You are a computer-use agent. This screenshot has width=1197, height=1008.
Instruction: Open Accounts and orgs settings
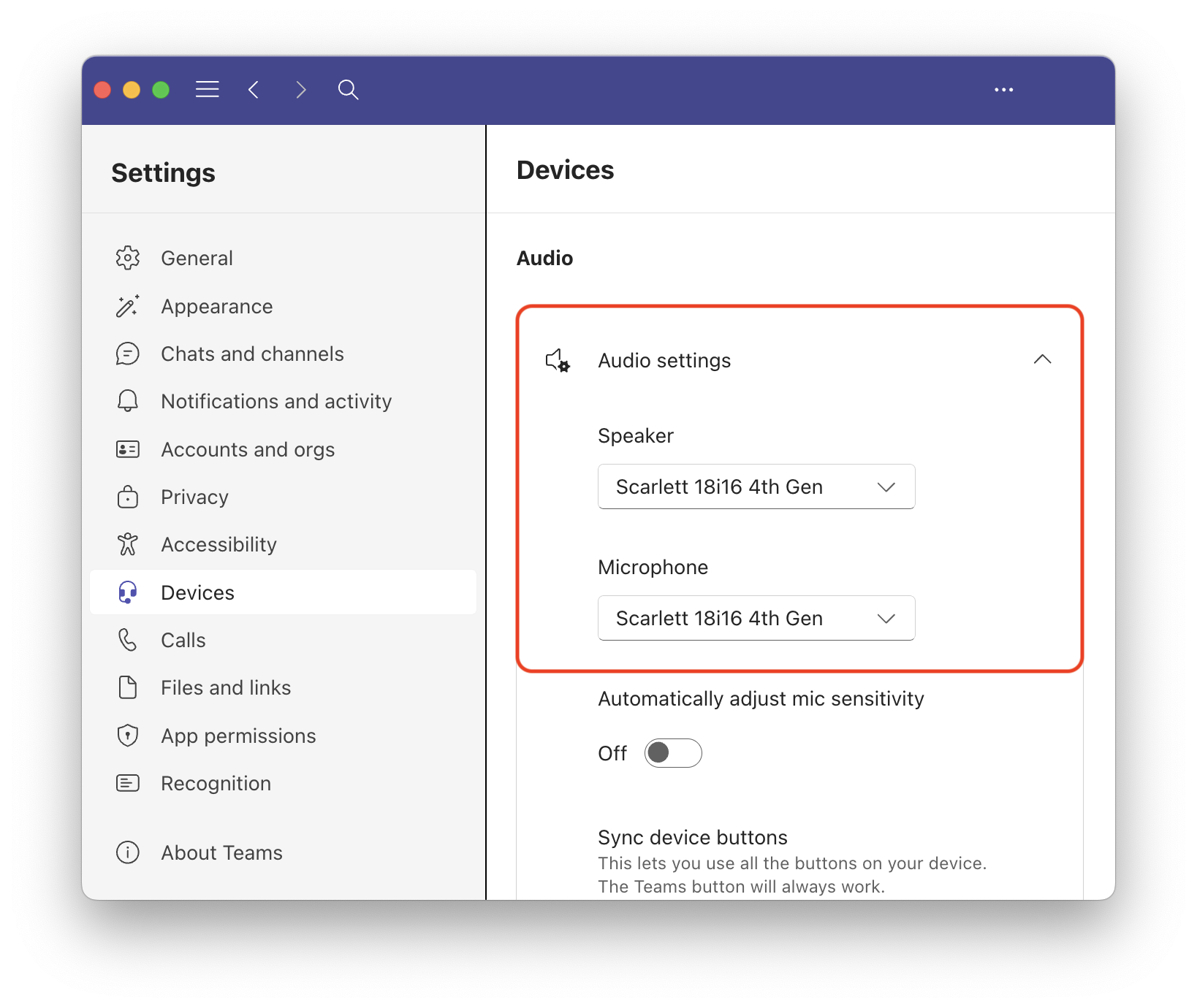pos(284,449)
